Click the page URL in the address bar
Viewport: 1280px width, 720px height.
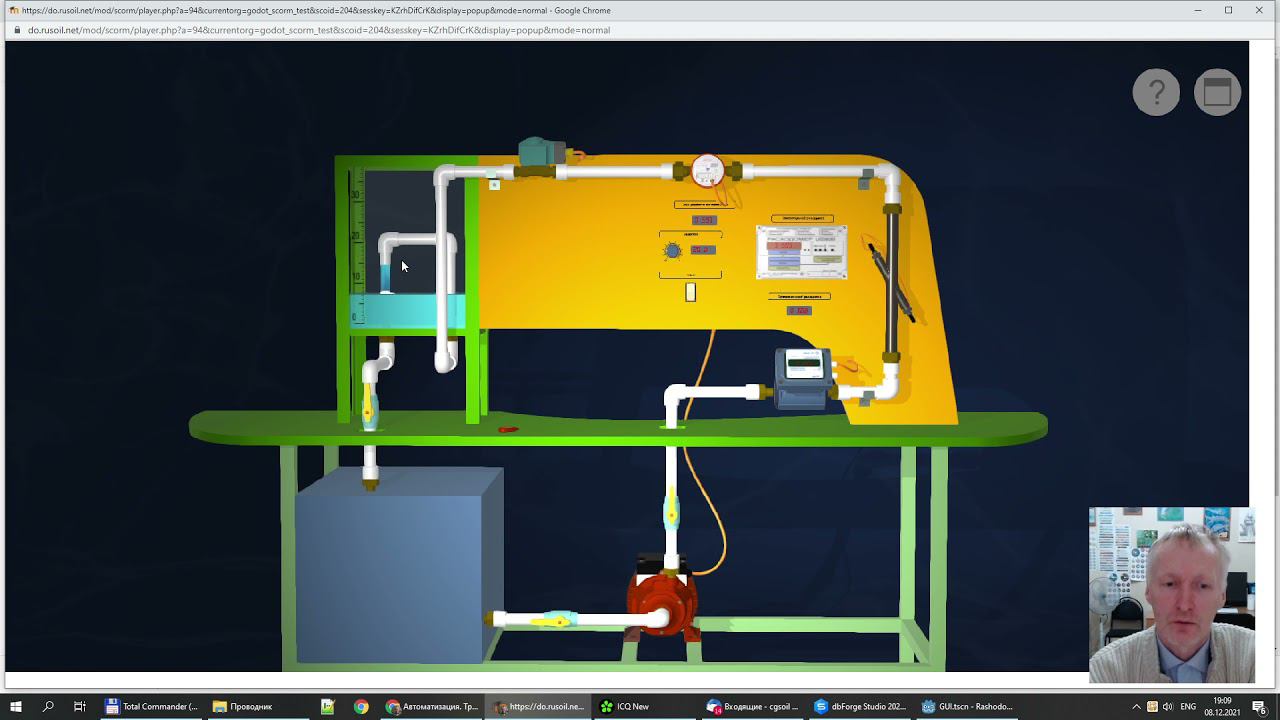[318, 30]
